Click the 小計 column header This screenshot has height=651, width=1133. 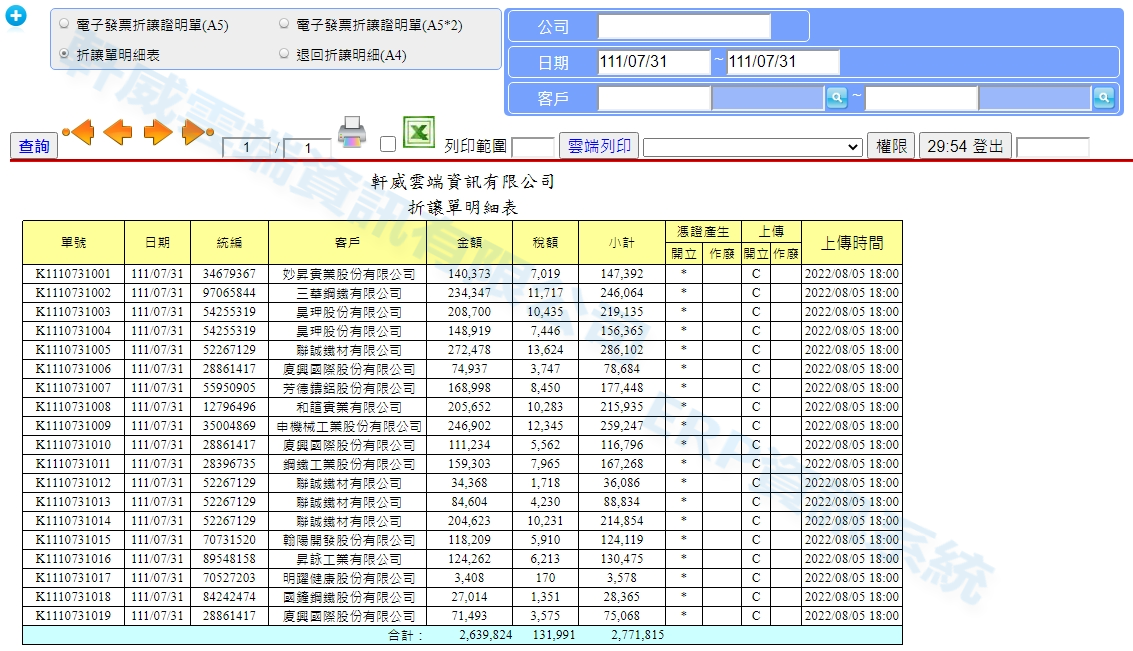tap(621, 242)
